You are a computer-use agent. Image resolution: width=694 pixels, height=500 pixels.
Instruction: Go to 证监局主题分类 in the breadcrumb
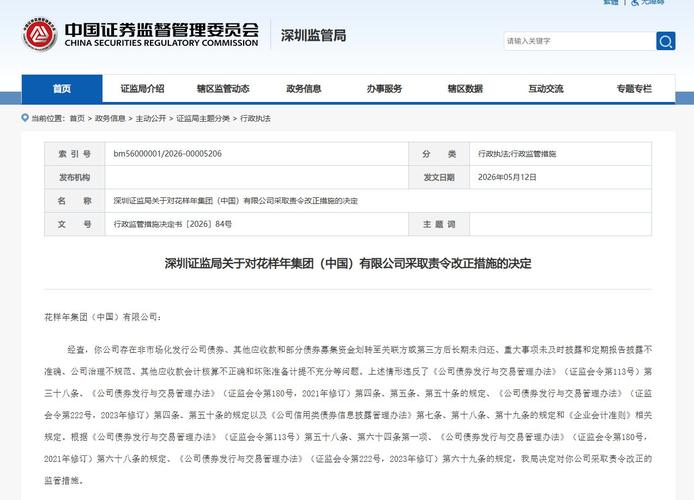coord(203,118)
